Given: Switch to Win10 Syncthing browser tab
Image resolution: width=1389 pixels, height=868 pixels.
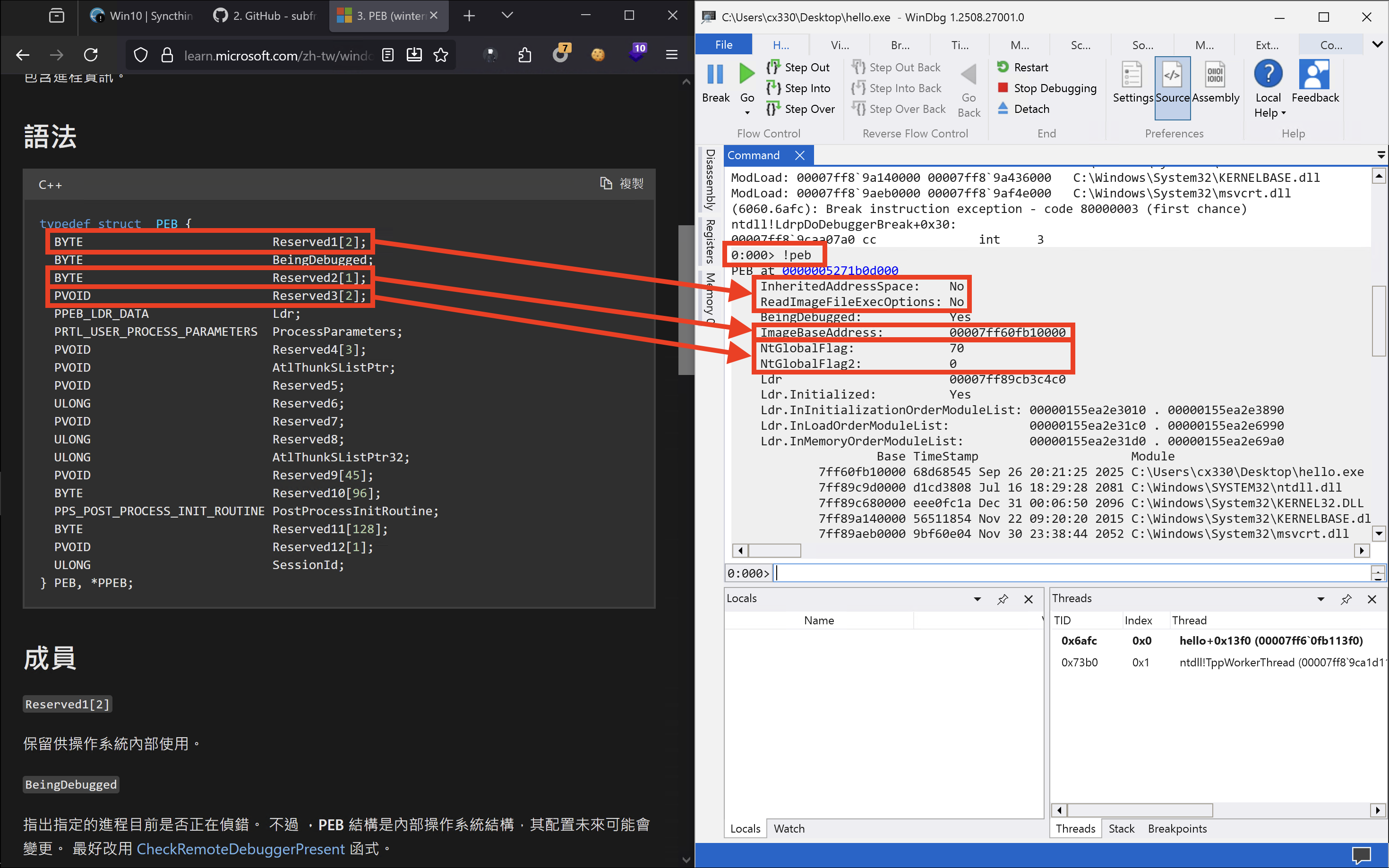Looking at the screenshot, I should tap(141, 16).
